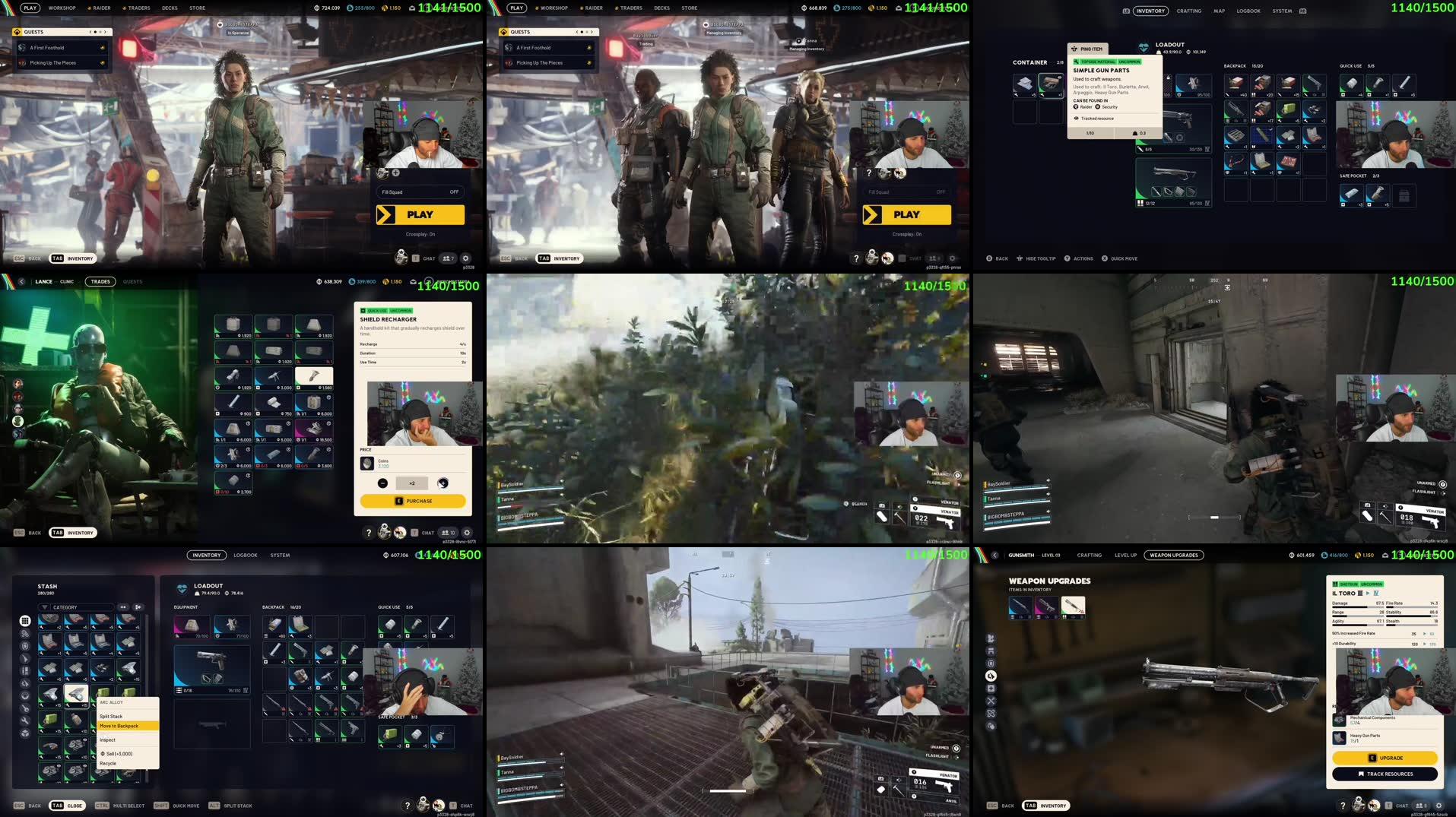Select the weapon filter icon in the Stash sidebar
Image resolution: width=1456 pixels, height=817 pixels.
coord(25,657)
